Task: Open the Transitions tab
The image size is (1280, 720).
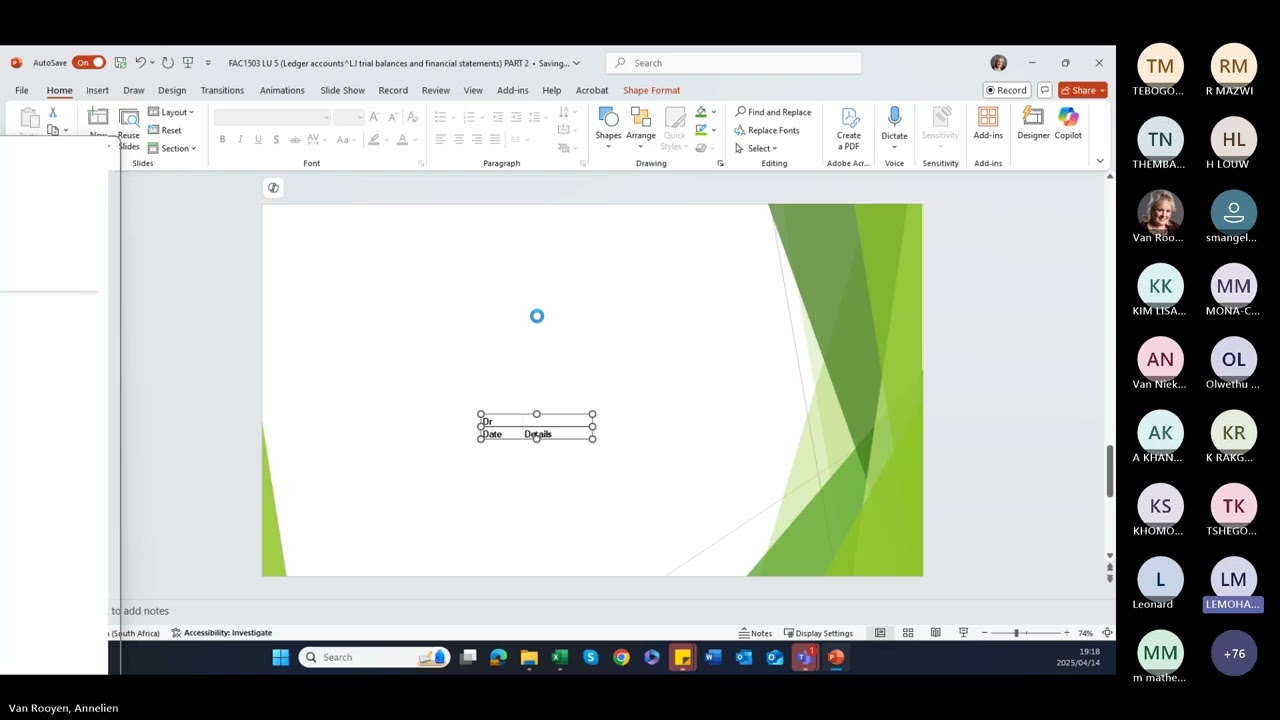Action: tap(222, 90)
